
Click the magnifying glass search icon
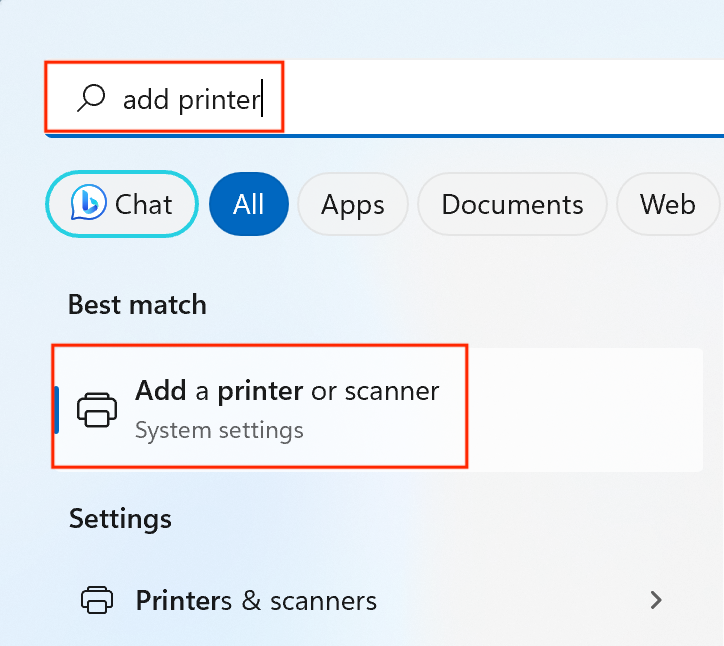[91, 98]
